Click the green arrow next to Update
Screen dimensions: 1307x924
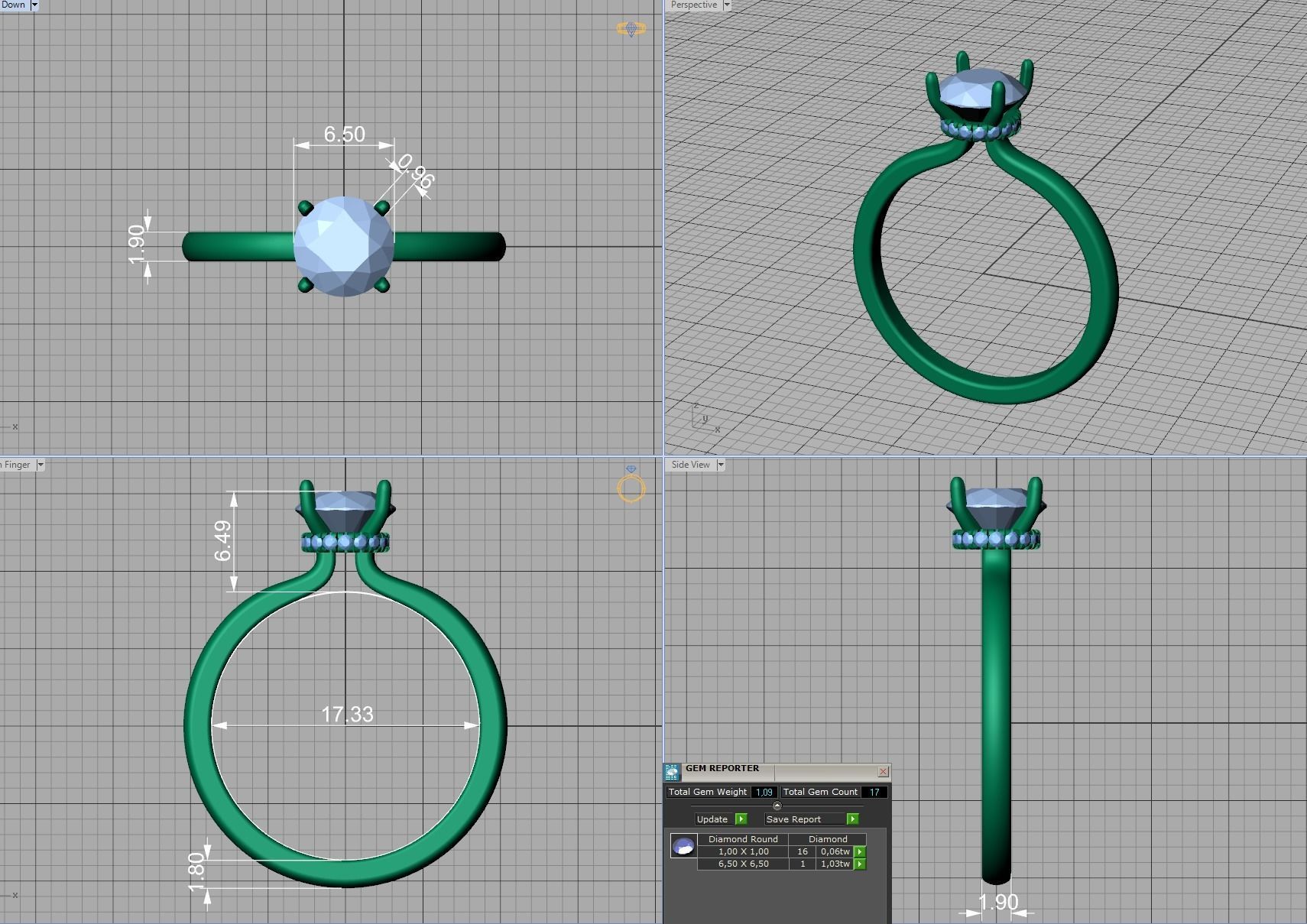(741, 819)
